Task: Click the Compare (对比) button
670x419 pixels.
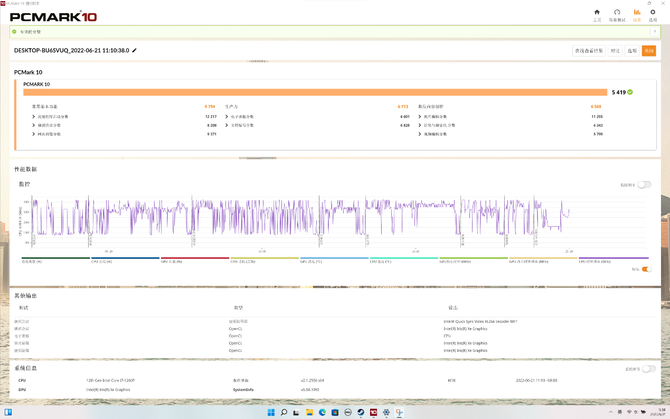Action: tap(616, 50)
